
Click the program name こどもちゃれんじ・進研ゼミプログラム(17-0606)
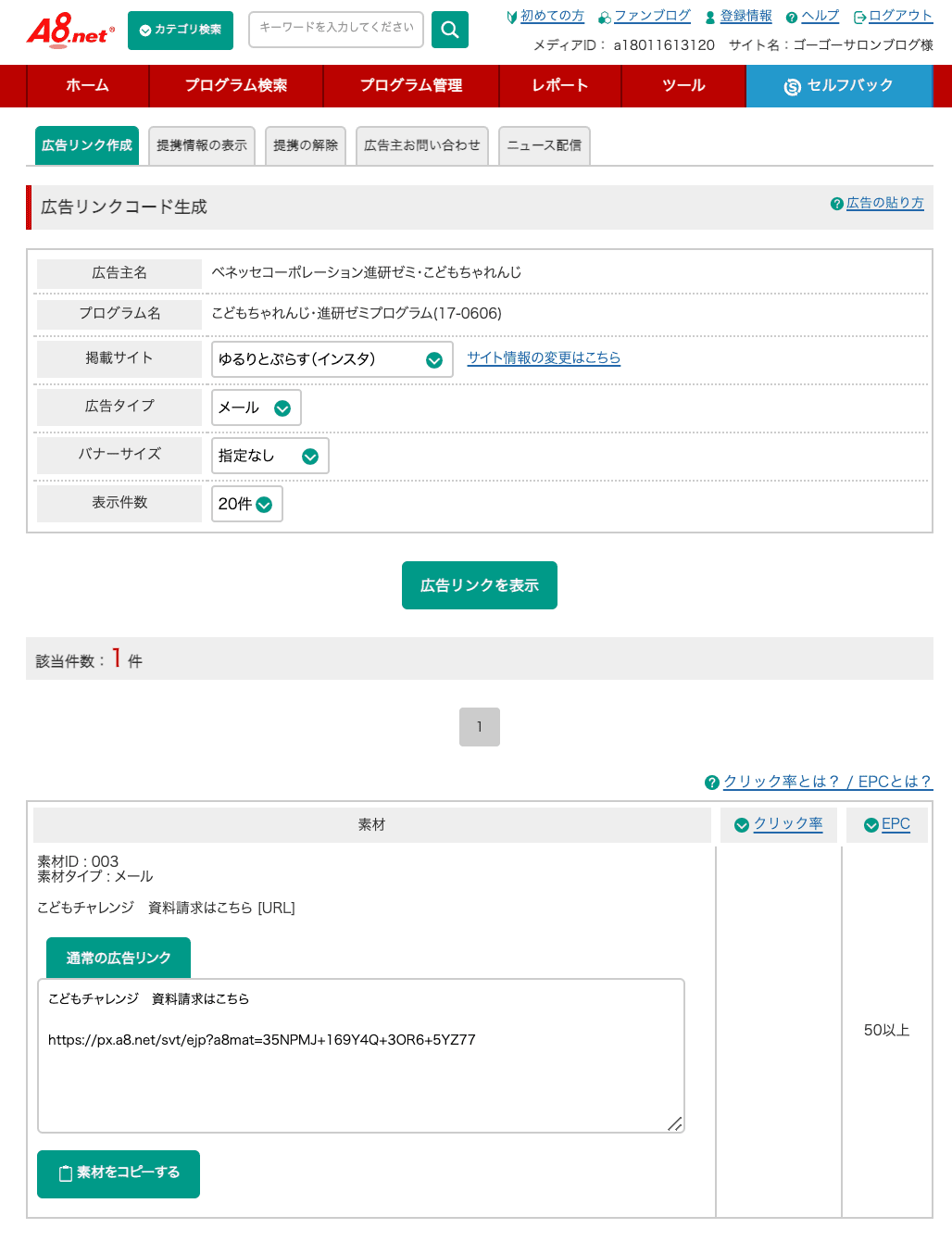[357, 313]
